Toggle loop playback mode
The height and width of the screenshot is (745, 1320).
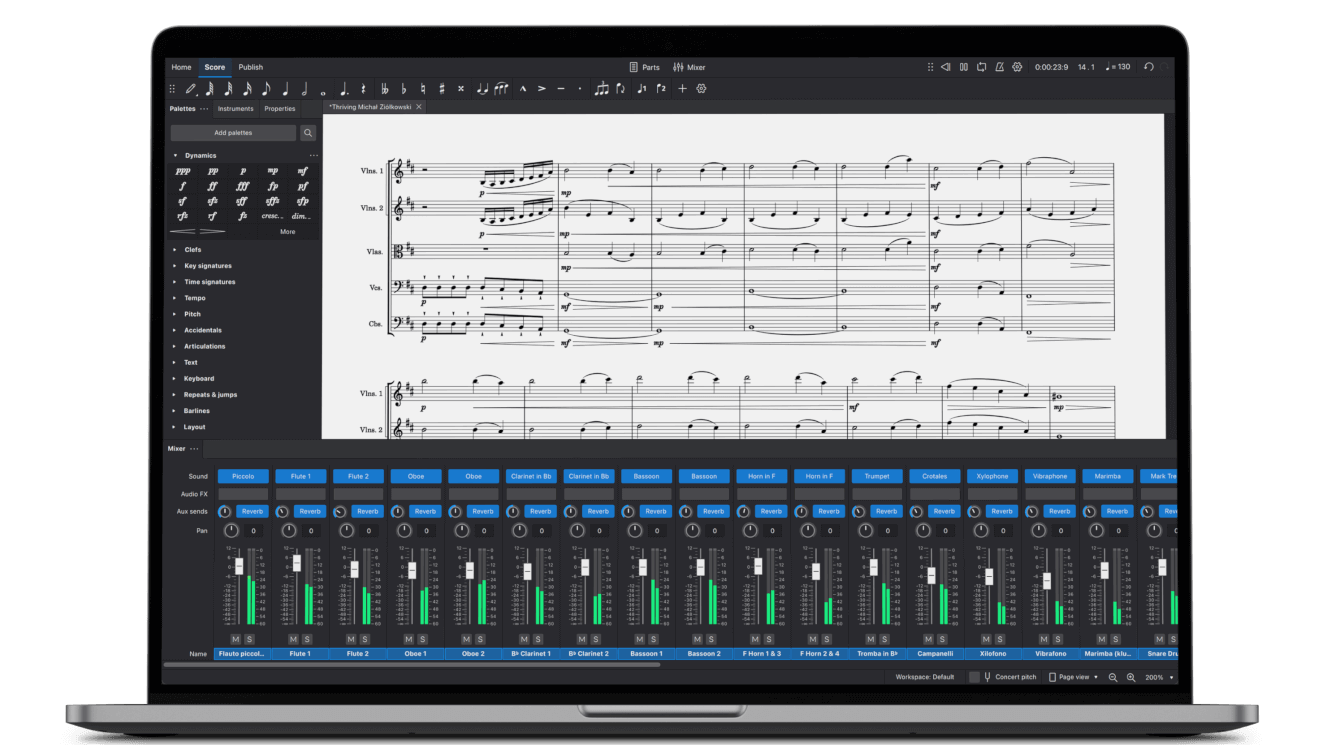click(982, 66)
